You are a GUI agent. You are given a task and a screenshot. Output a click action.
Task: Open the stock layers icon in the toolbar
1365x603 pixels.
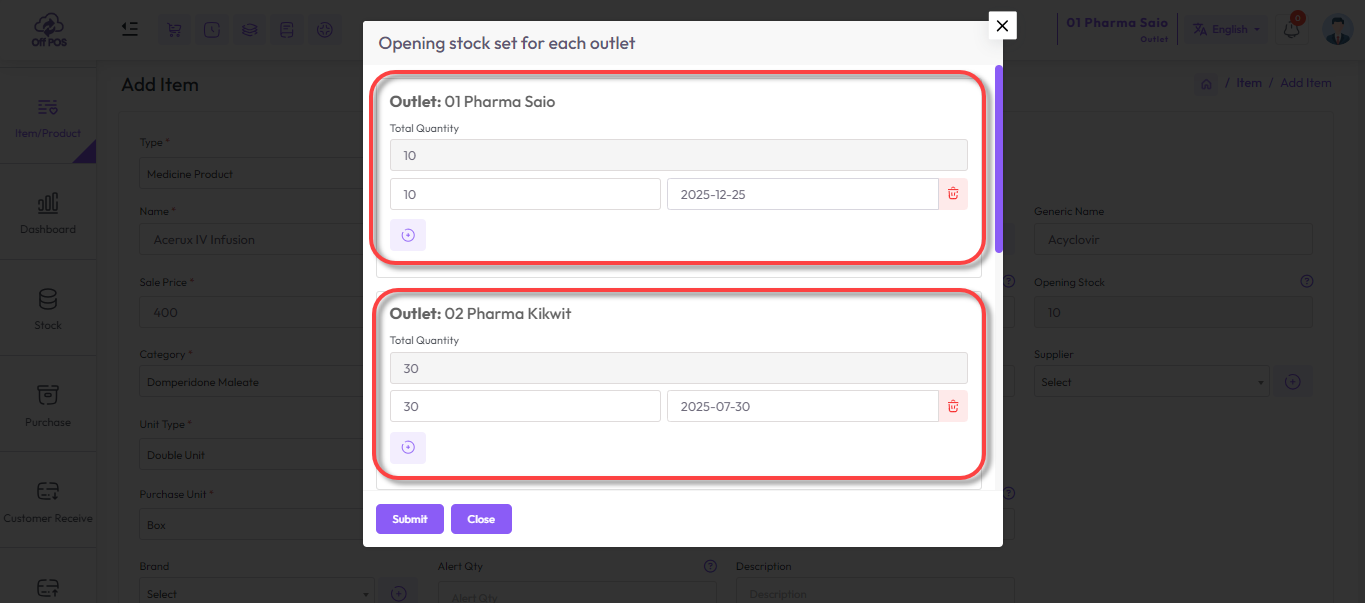pos(249,29)
